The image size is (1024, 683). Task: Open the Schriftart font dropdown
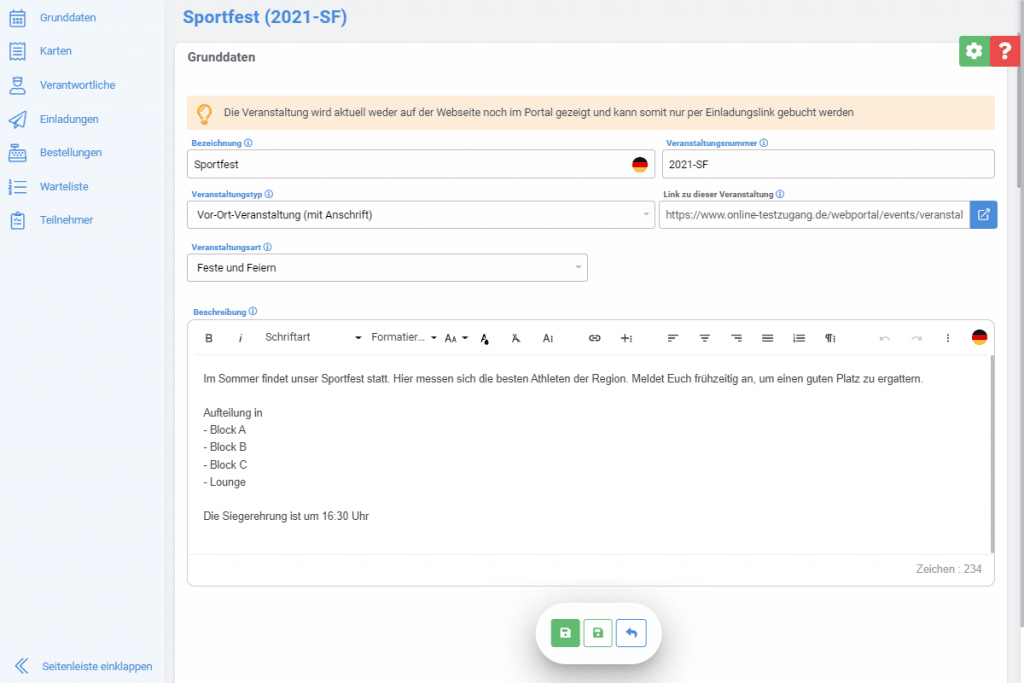(x=312, y=338)
